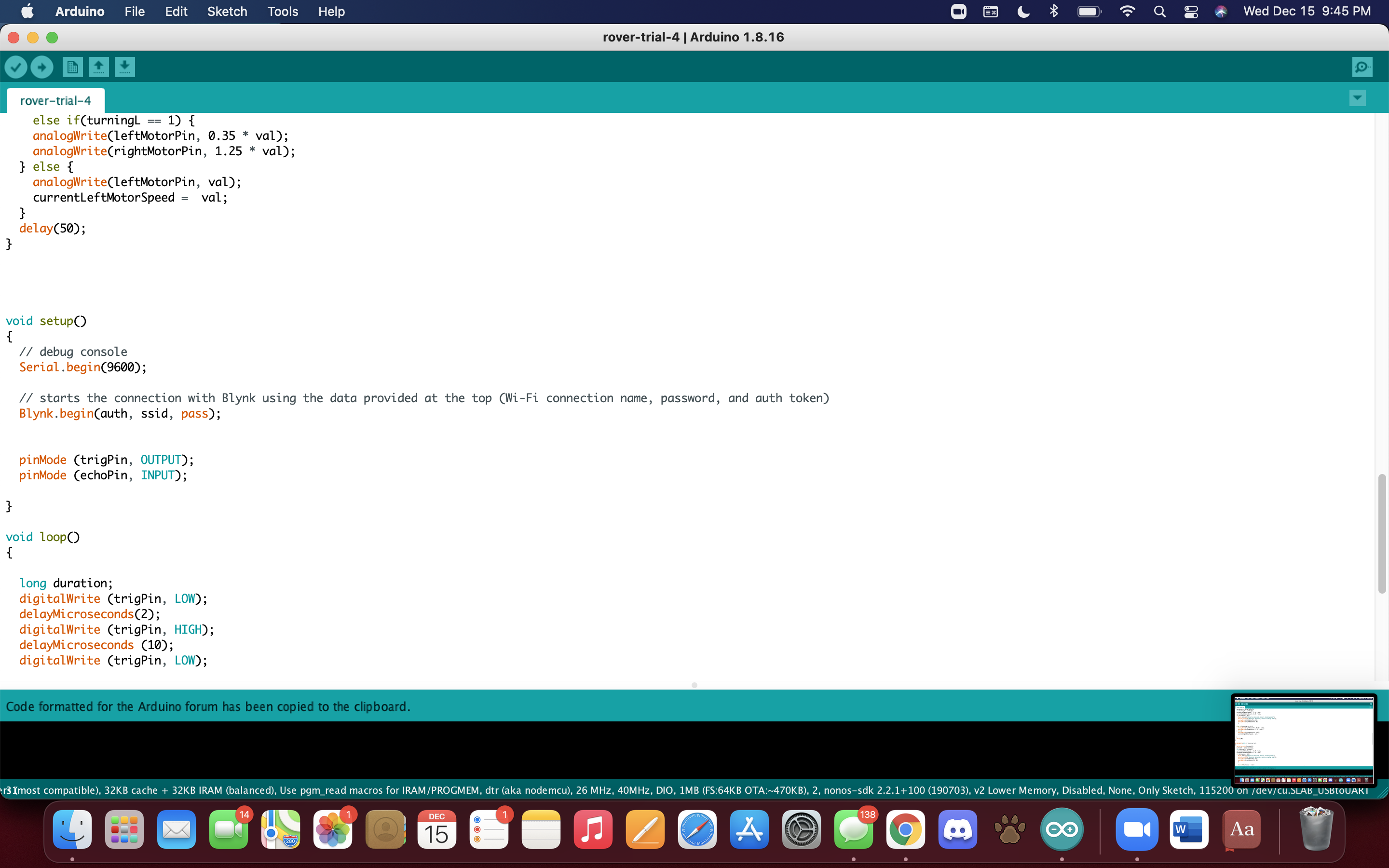Click the Upload arrow button
1389x868 pixels.
click(42, 67)
